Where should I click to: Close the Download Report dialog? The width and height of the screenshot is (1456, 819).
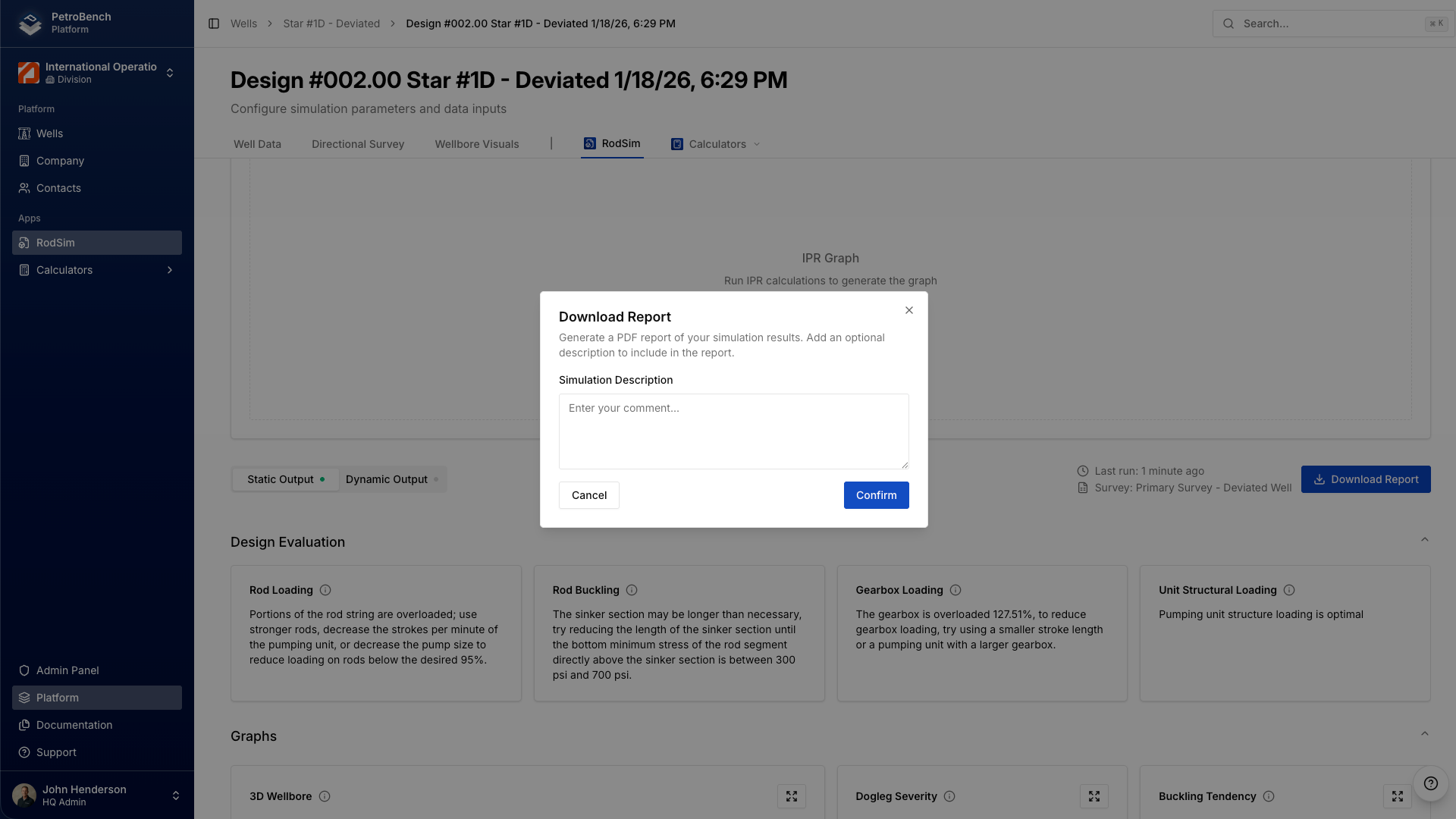[x=909, y=310]
